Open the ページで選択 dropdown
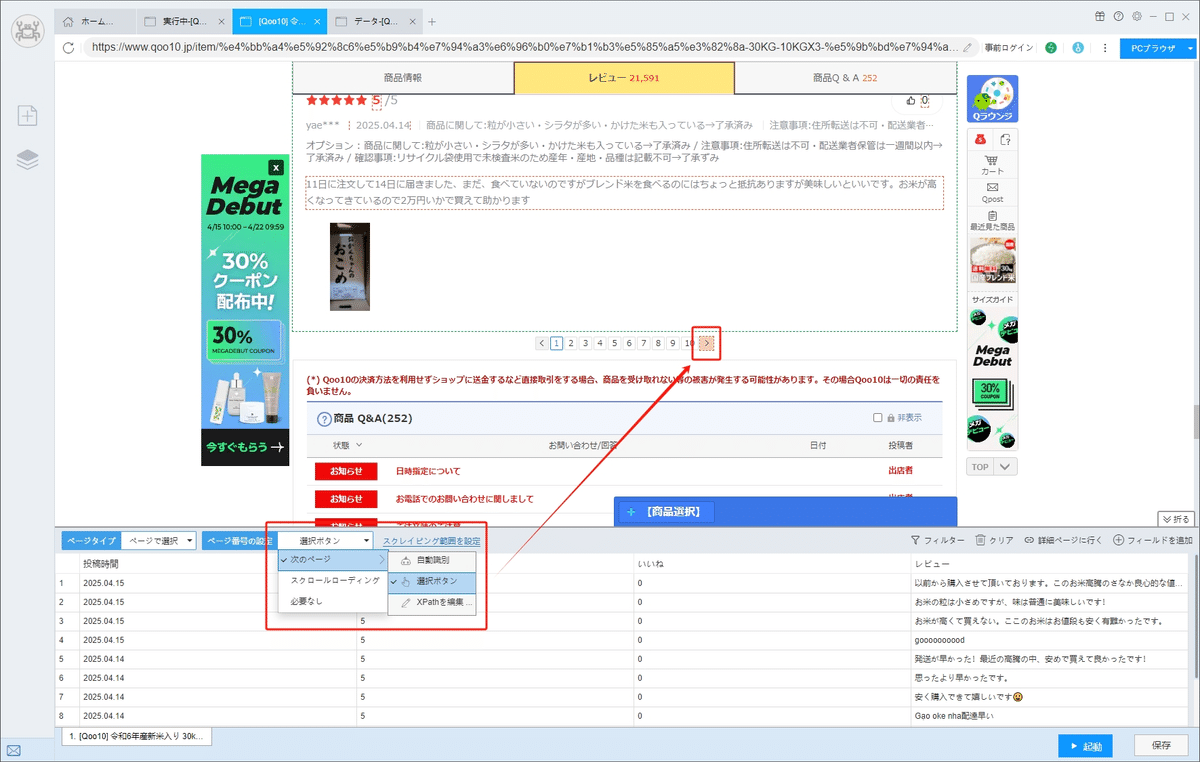Screen dimensions: 1200x762 tap(159, 541)
